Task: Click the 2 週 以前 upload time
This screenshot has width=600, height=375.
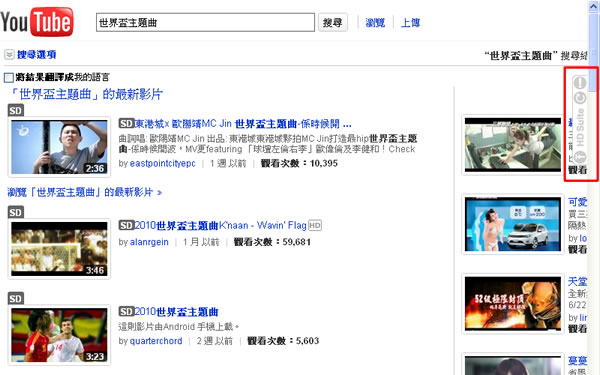Action: coord(215,341)
